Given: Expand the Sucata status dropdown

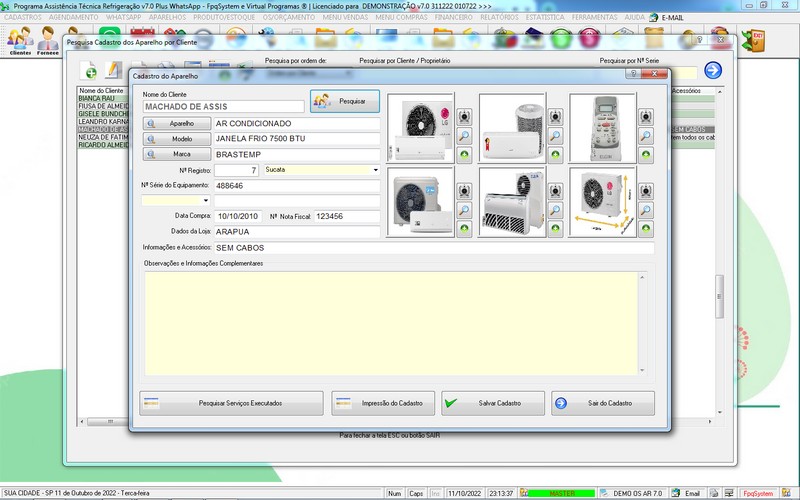Looking at the screenshot, I should pos(376,170).
